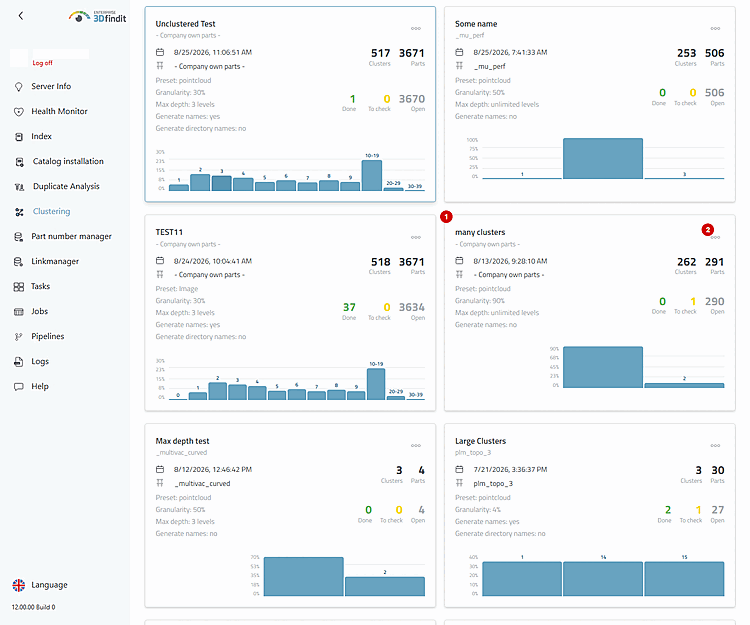This screenshot has width=750, height=625.
Task: Open the Jobs menu item
Action: pos(40,311)
